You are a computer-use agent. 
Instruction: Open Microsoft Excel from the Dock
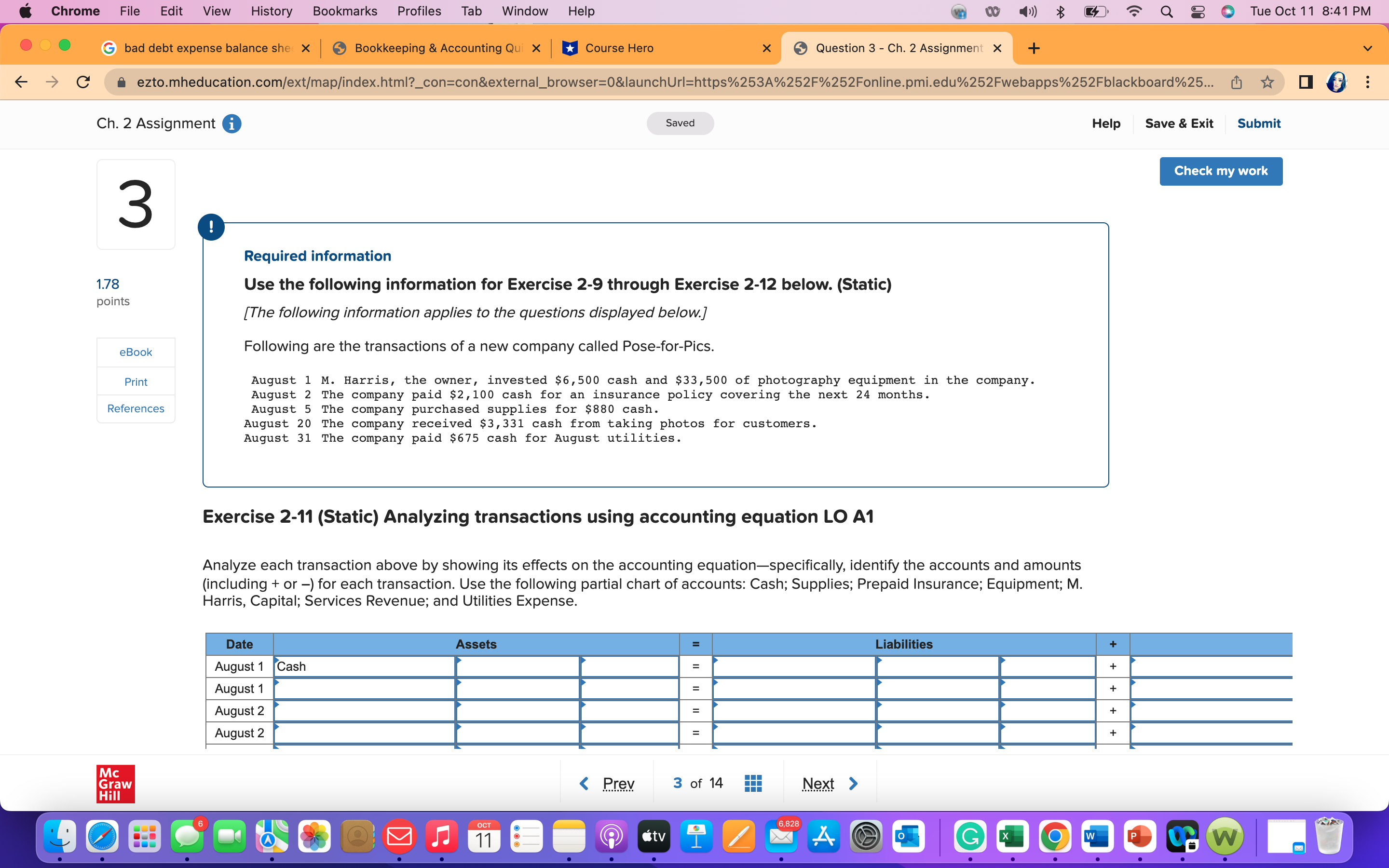1012,837
